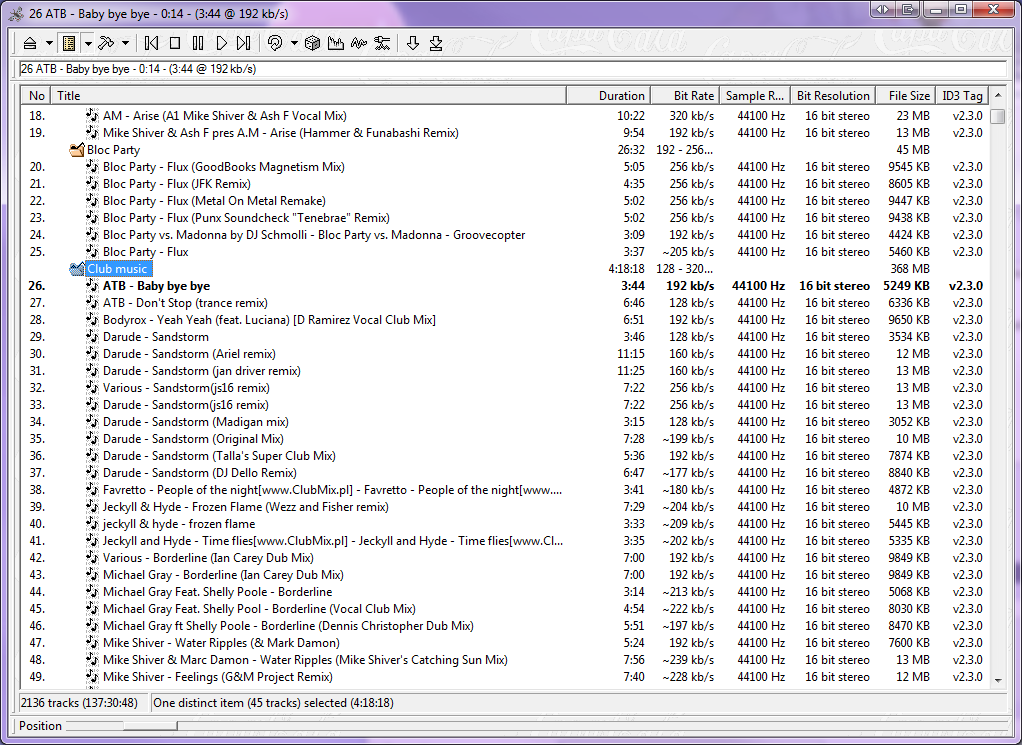Sort the playlist by the No column
Viewport: 1022px width, 745px height.
[36, 96]
